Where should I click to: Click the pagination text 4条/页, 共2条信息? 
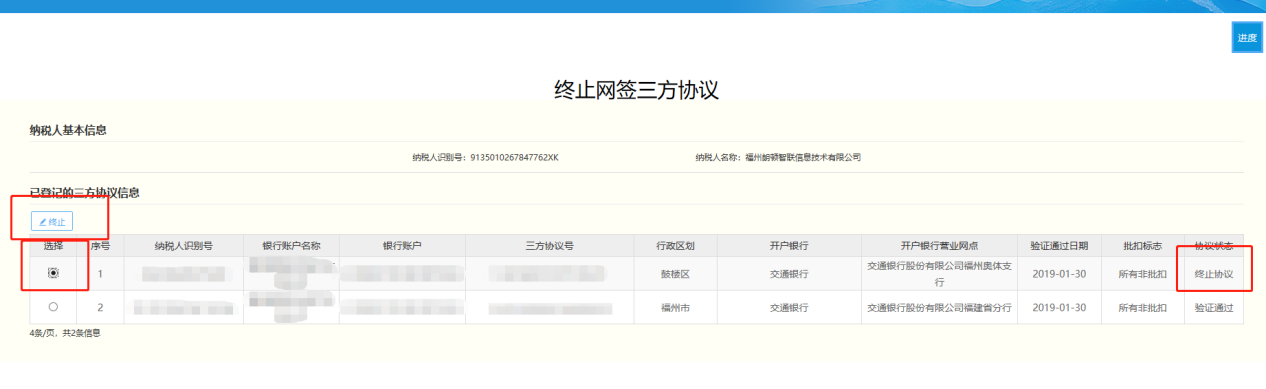(65, 333)
